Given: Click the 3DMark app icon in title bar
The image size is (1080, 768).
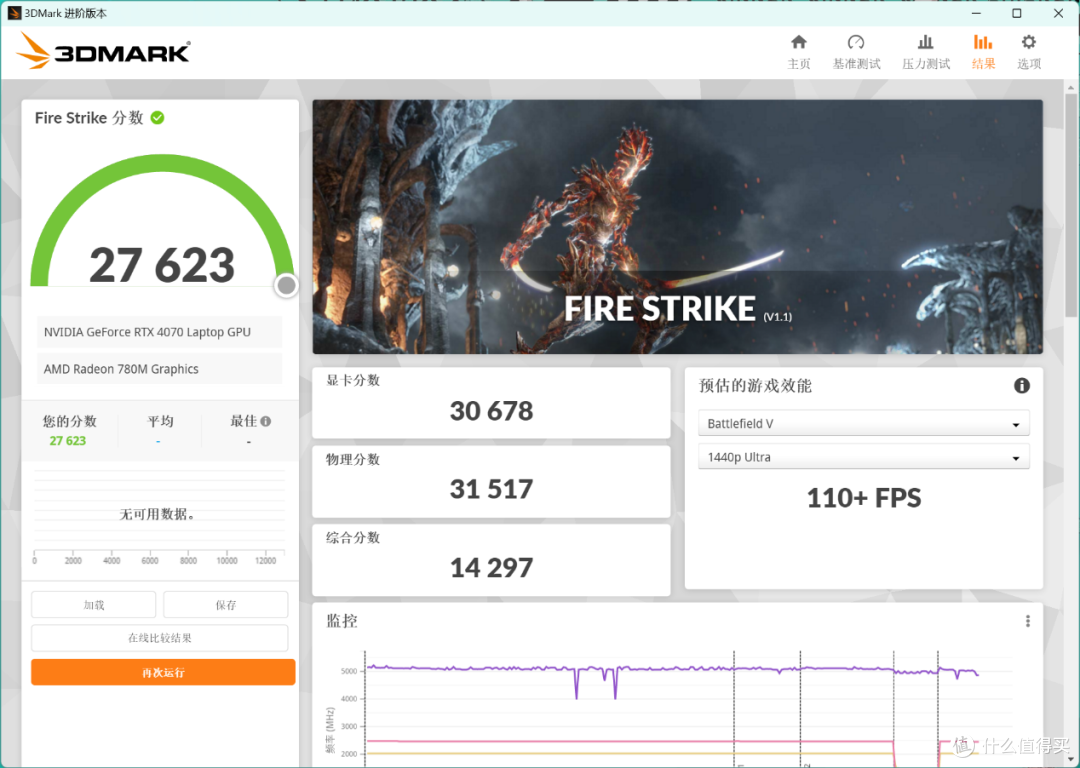Looking at the screenshot, I should (x=14, y=13).
